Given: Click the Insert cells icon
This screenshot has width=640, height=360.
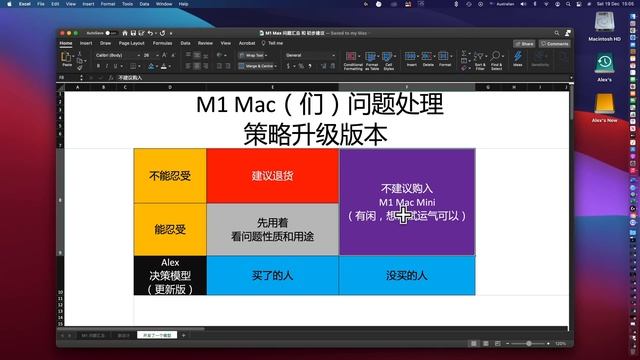Looking at the screenshot, I should coord(411,56).
